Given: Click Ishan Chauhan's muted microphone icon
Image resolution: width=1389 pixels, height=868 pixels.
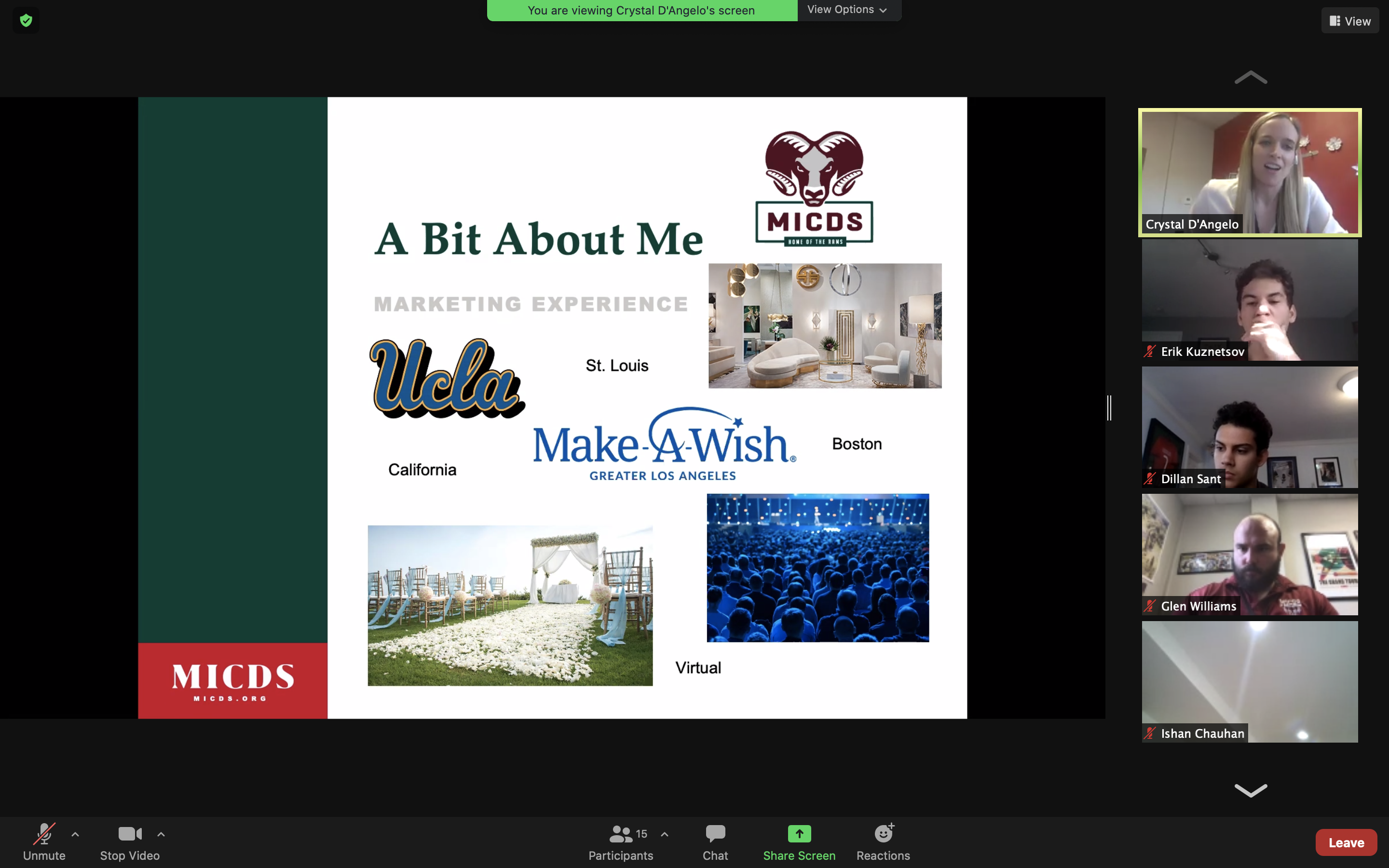Looking at the screenshot, I should (1150, 733).
